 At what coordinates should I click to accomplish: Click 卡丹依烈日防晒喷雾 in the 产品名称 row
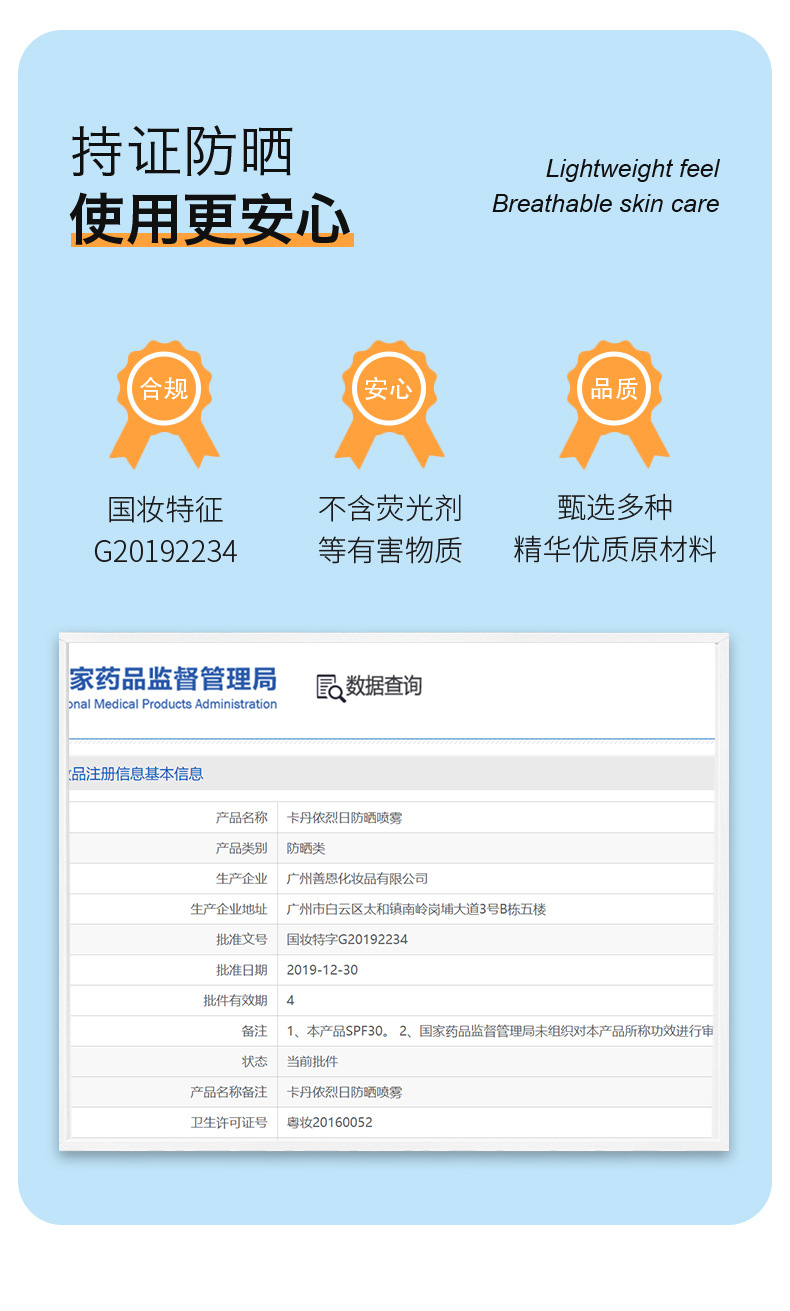click(x=344, y=817)
